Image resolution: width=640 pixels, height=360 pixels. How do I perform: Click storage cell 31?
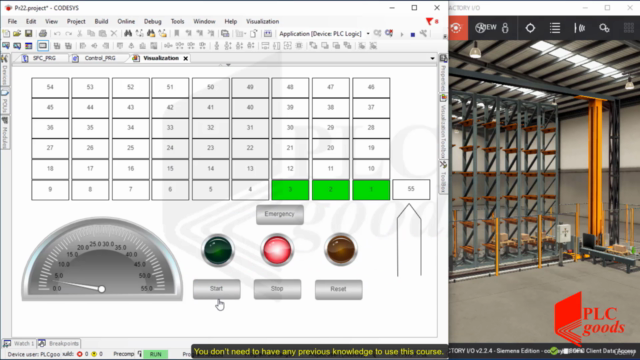point(250,128)
